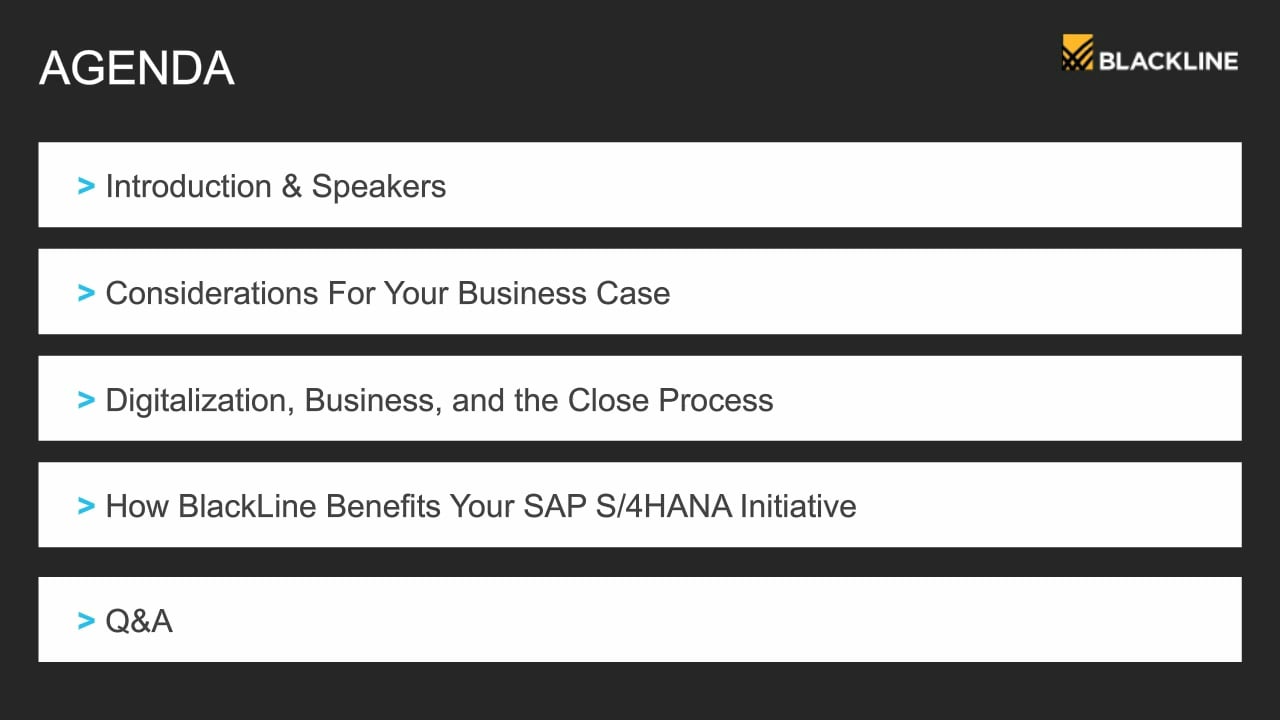Select the AGENDA slide heading
The width and height of the screenshot is (1280, 720).
(x=136, y=68)
